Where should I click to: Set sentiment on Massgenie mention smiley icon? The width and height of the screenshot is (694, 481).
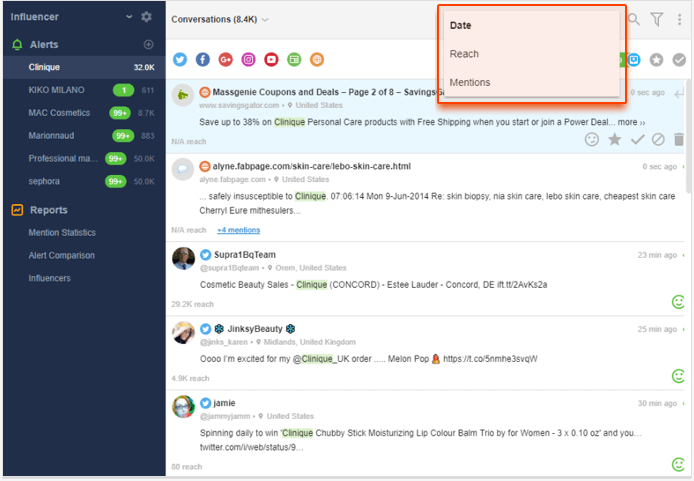[x=592, y=139]
